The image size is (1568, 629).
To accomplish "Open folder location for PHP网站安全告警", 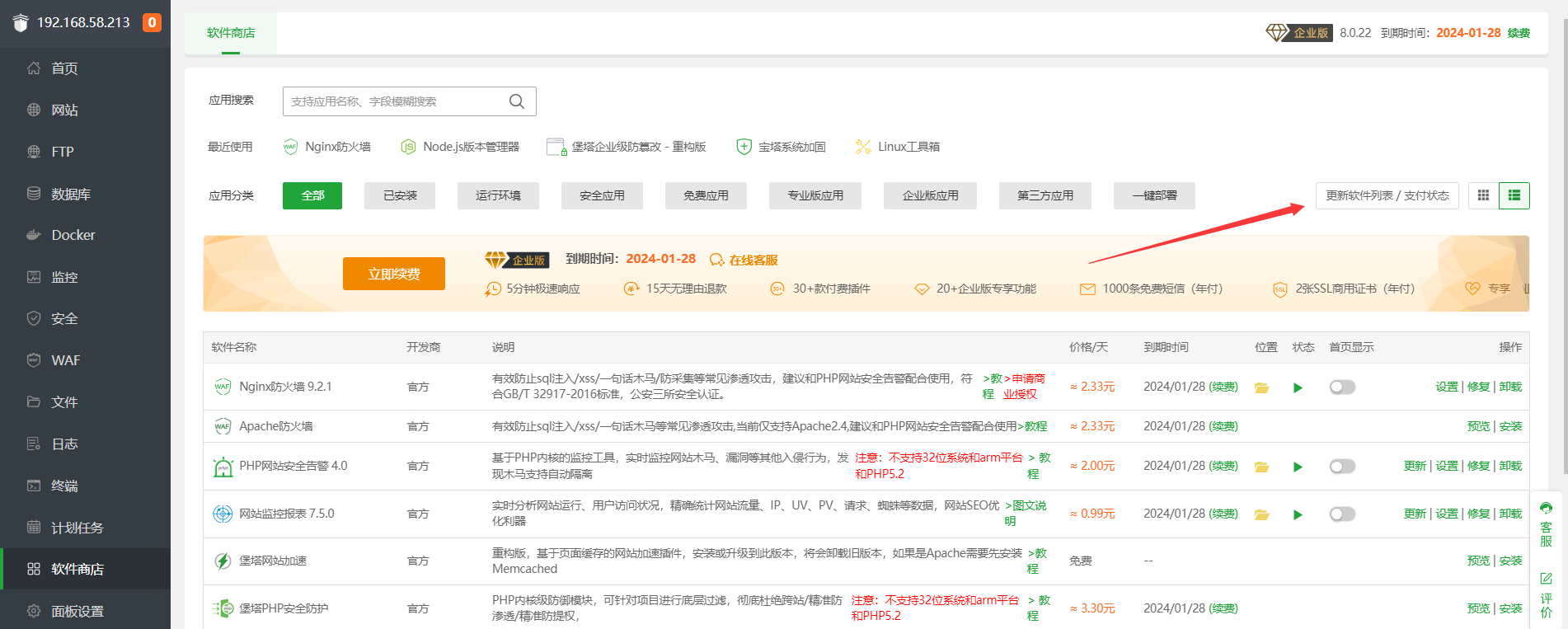I will 1261,467.
